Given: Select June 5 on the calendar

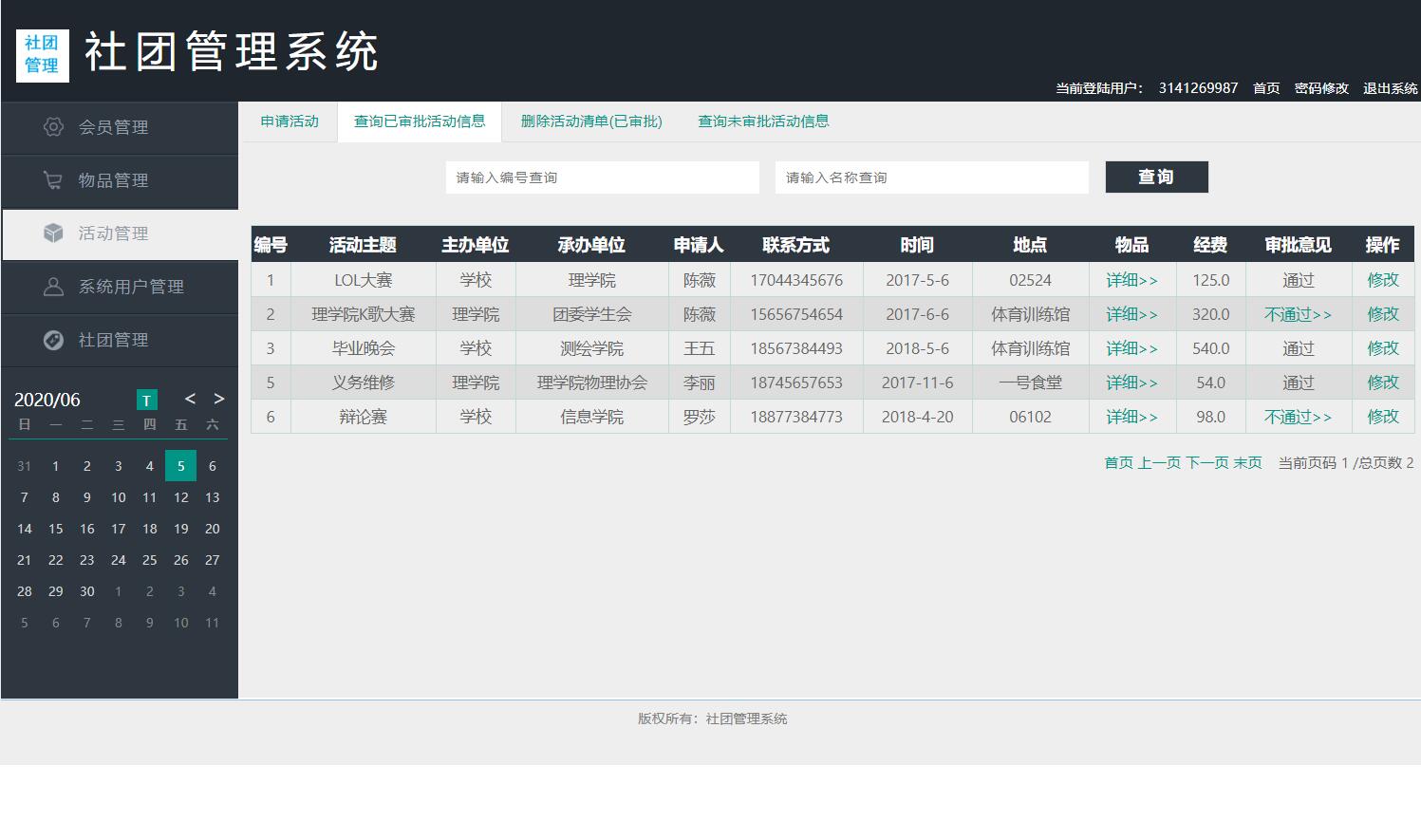Looking at the screenshot, I should pyautogui.click(x=180, y=465).
